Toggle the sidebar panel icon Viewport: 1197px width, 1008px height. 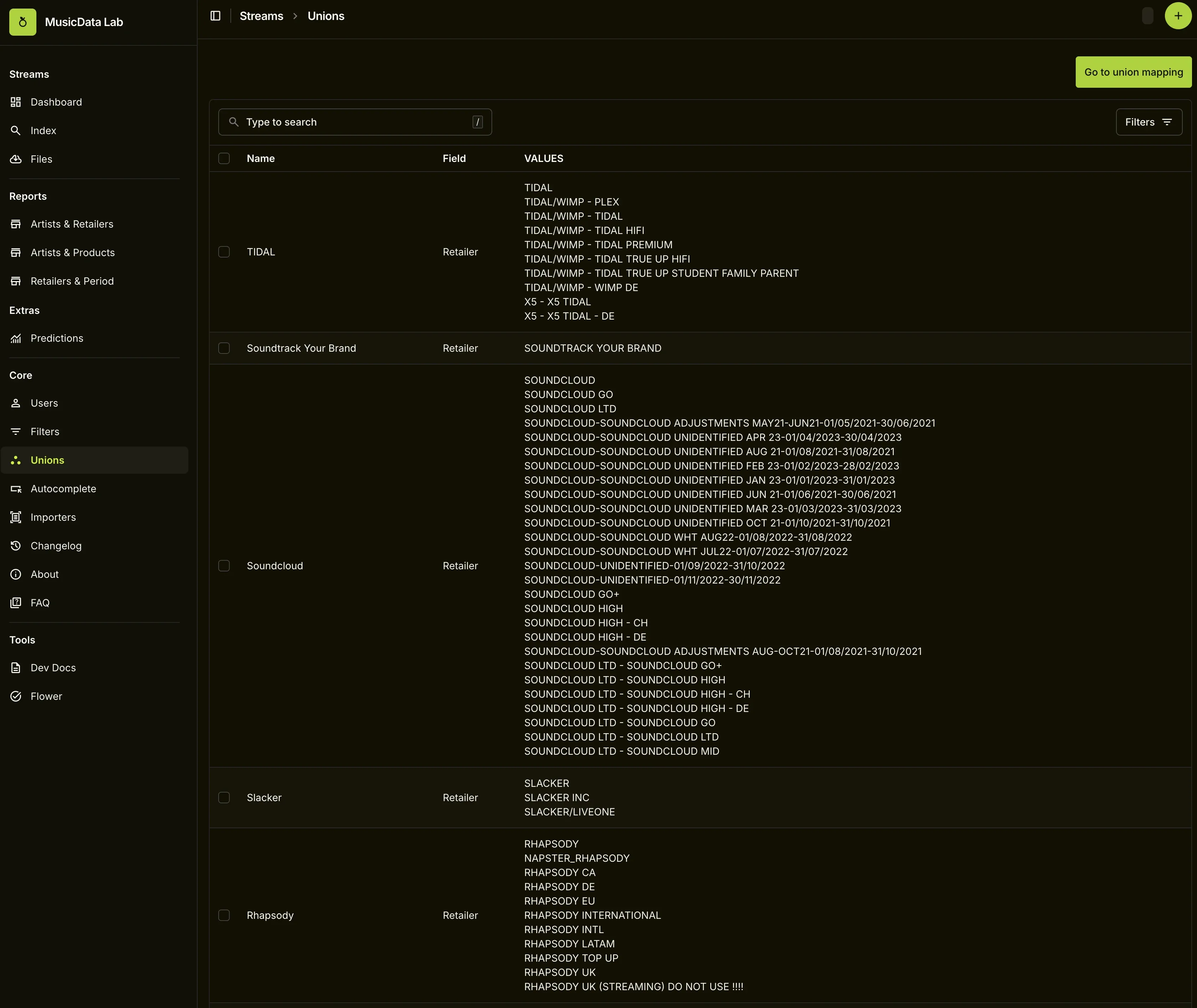pyautogui.click(x=215, y=16)
